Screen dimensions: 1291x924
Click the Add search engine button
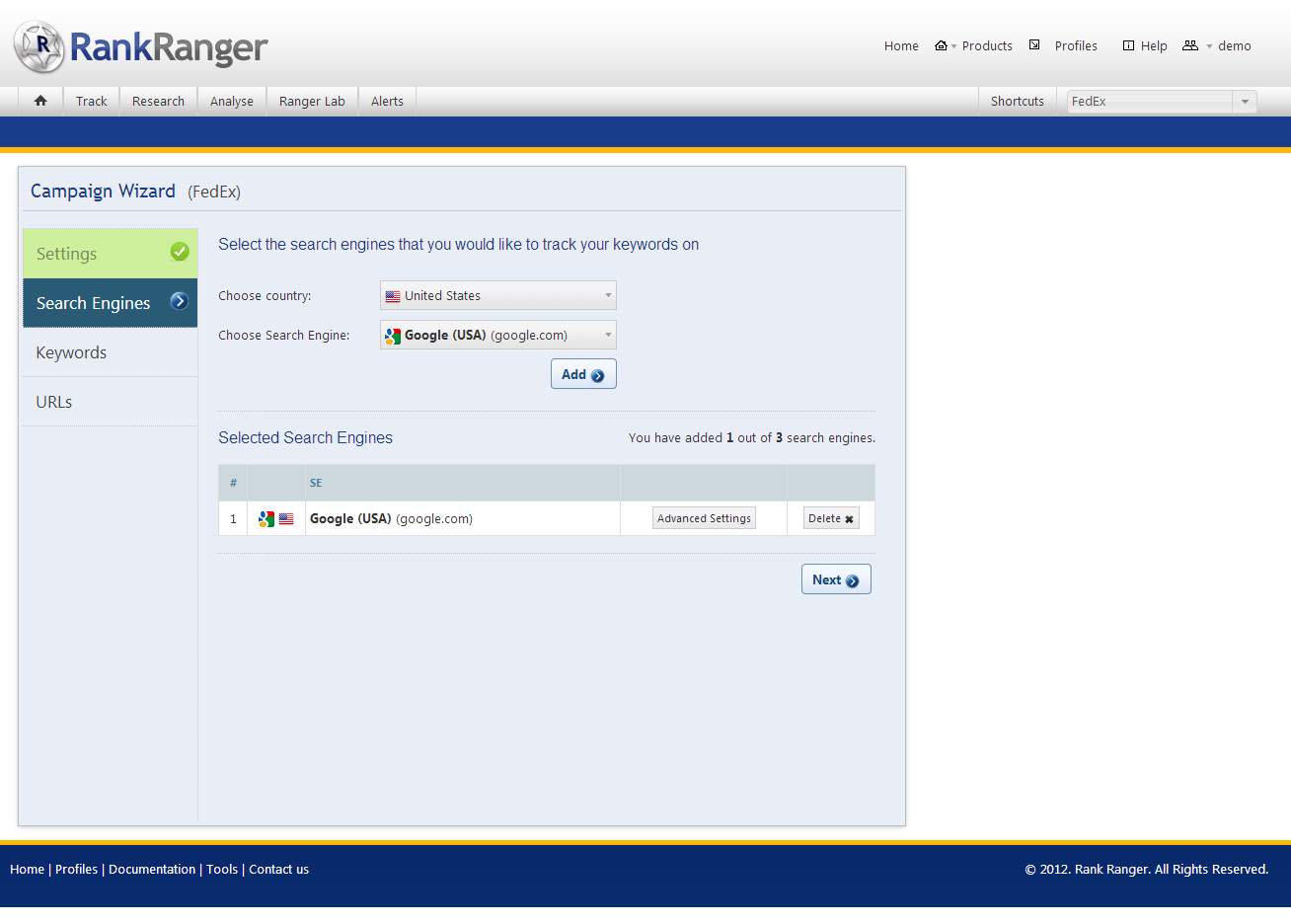583,374
